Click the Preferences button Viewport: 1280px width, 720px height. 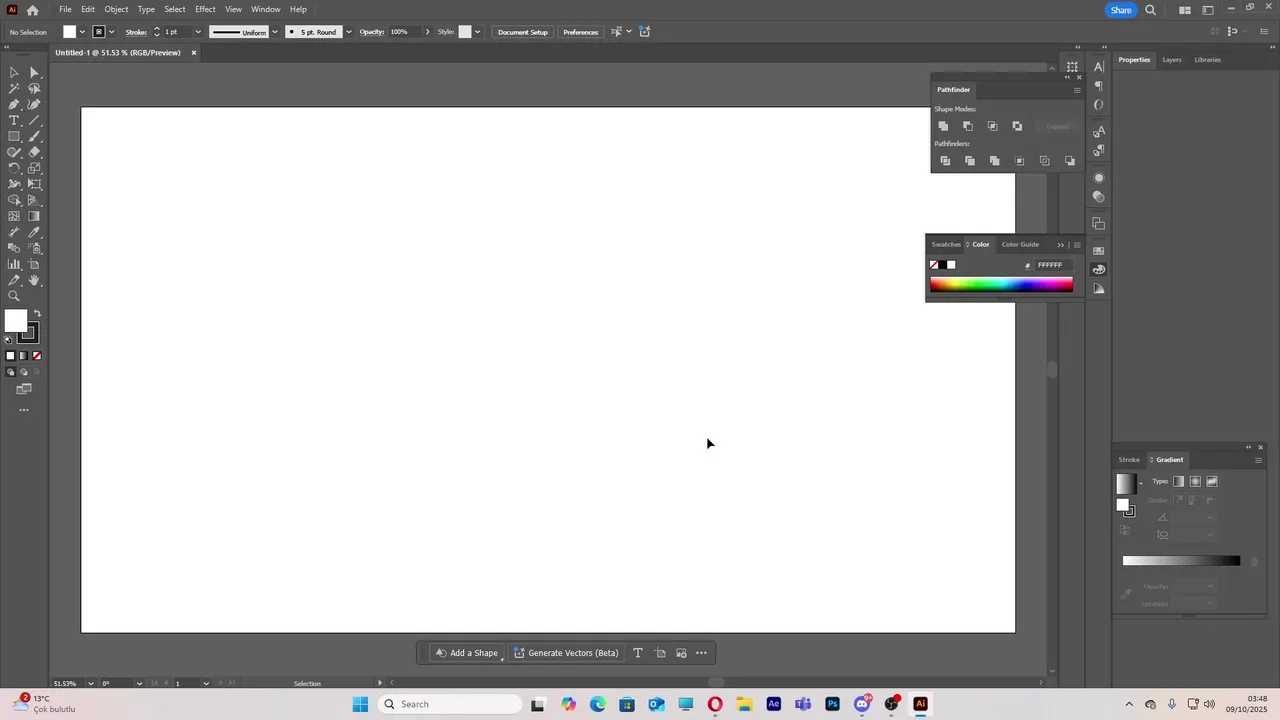coord(581,32)
